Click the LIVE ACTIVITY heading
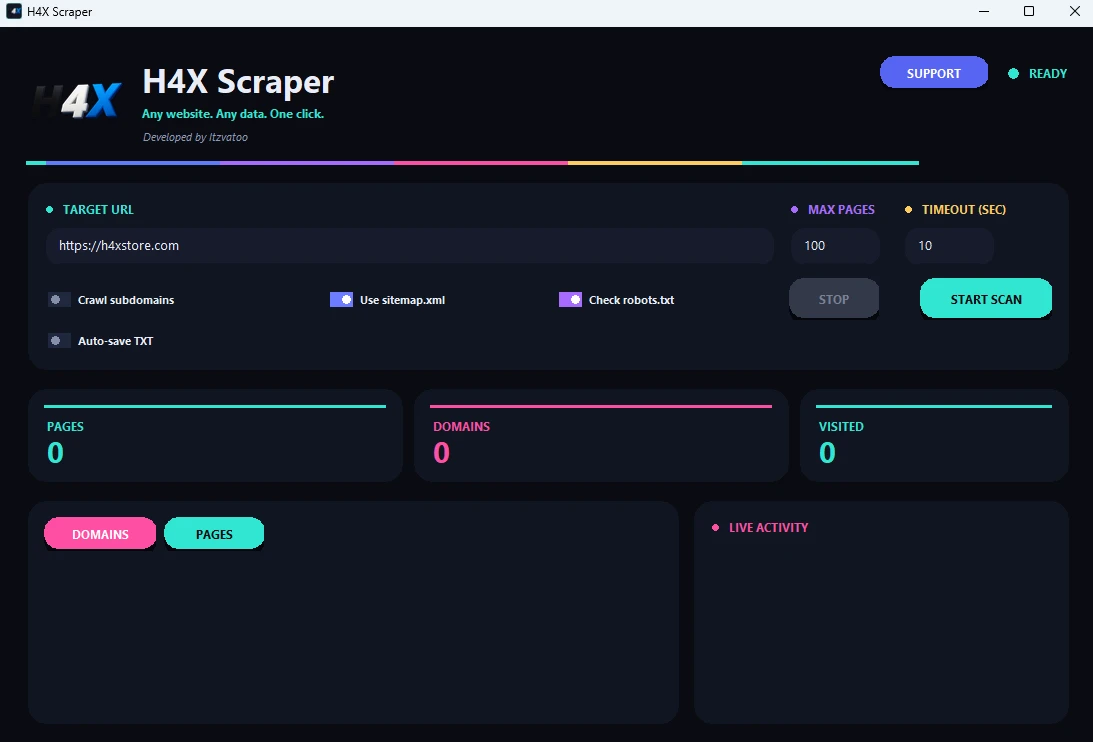The image size is (1093, 742). [769, 527]
